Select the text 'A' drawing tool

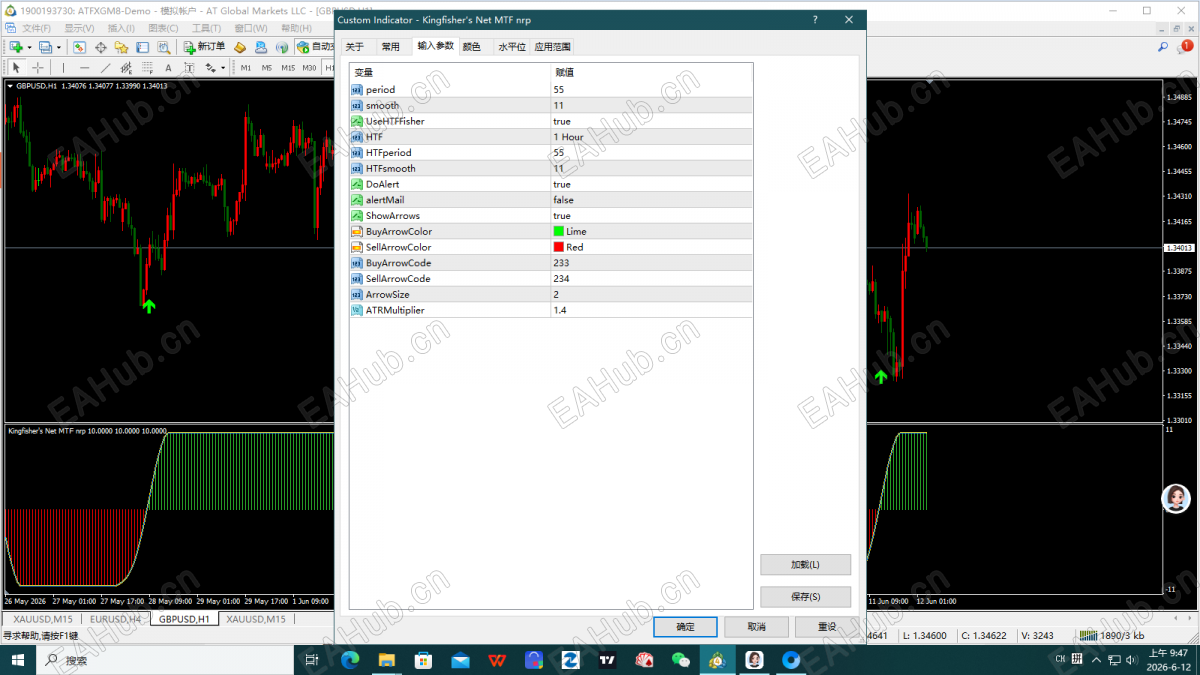click(x=168, y=68)
